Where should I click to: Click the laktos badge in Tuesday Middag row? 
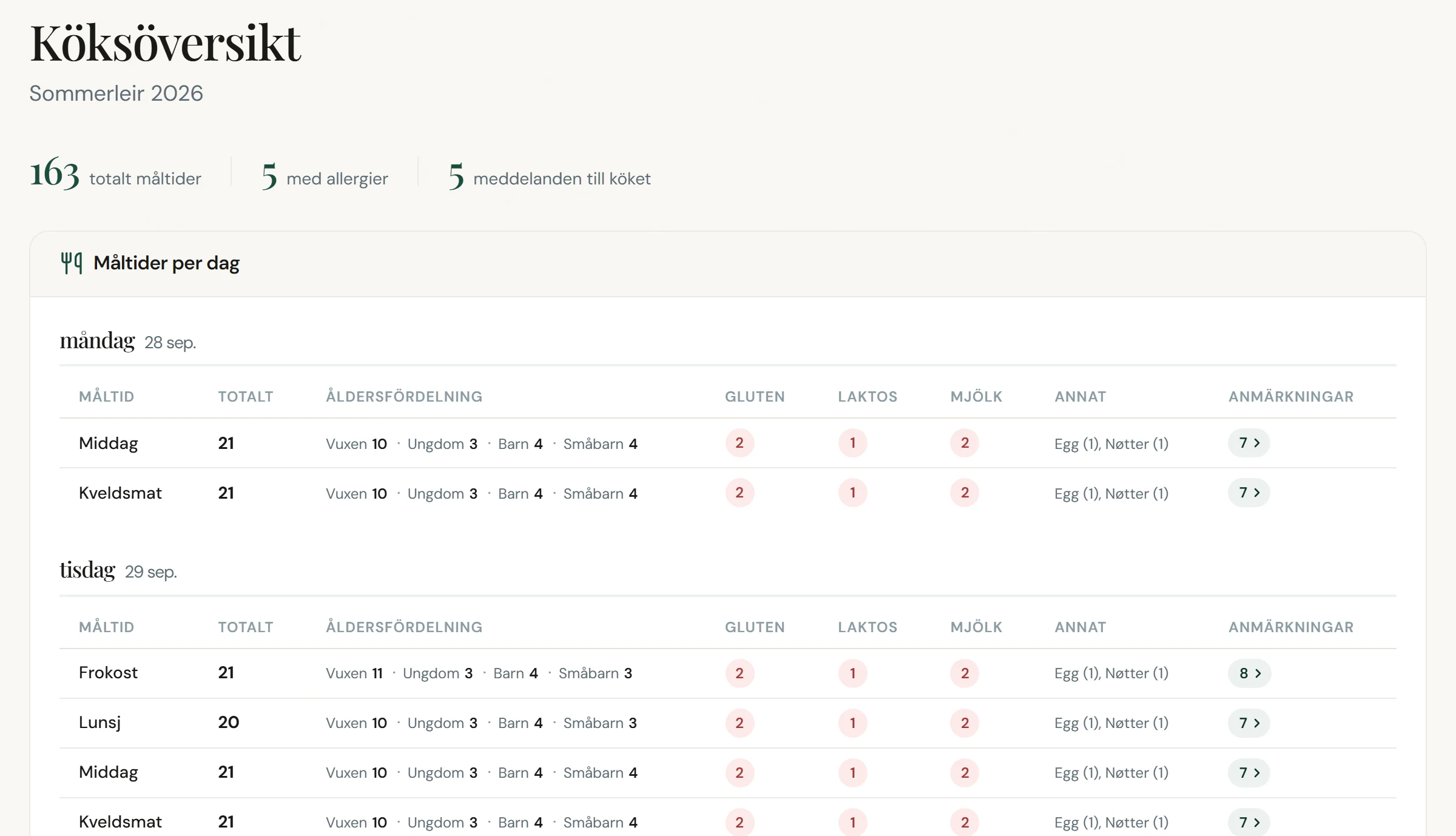click(852, 773)
